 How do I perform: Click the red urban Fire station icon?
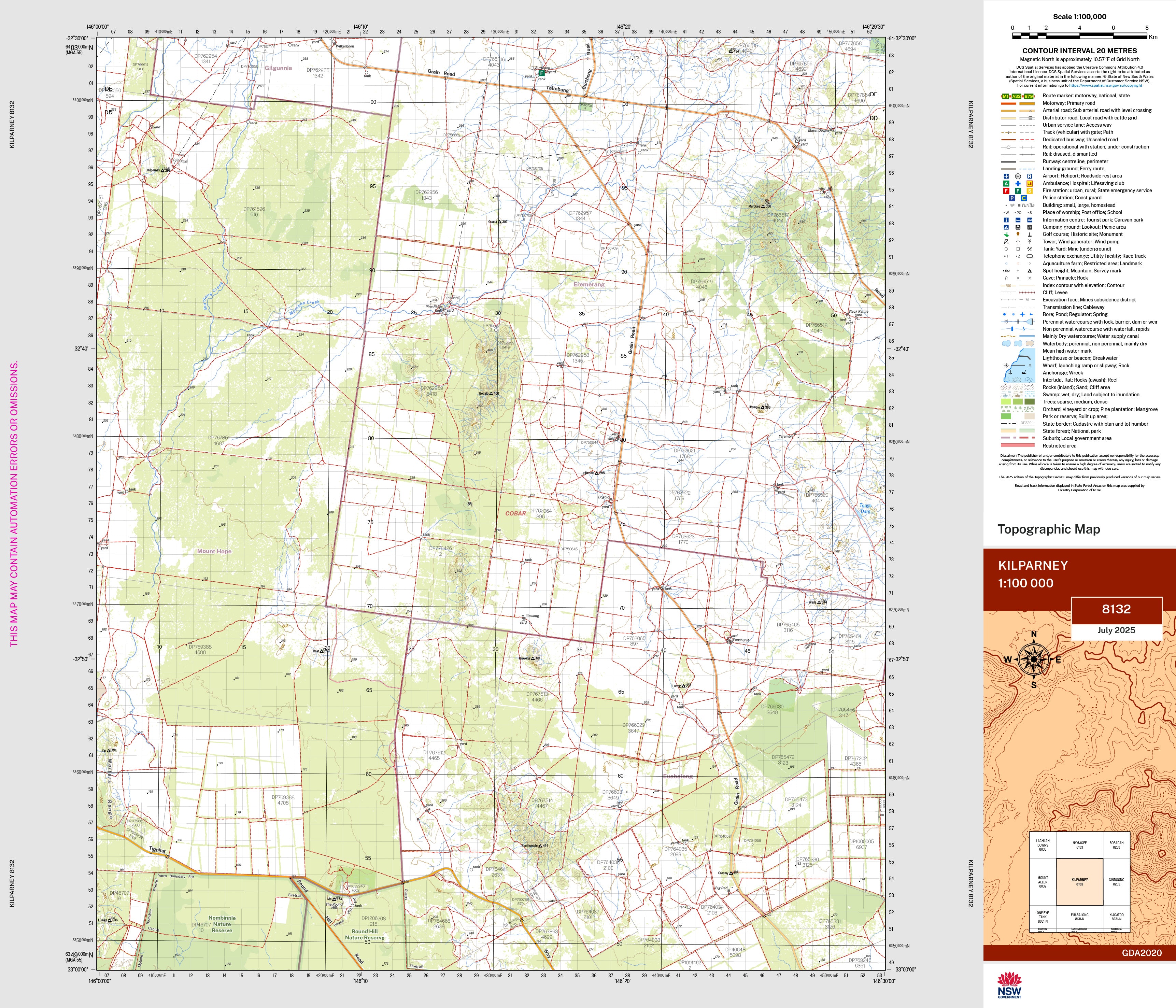(x=1006, y=191)
